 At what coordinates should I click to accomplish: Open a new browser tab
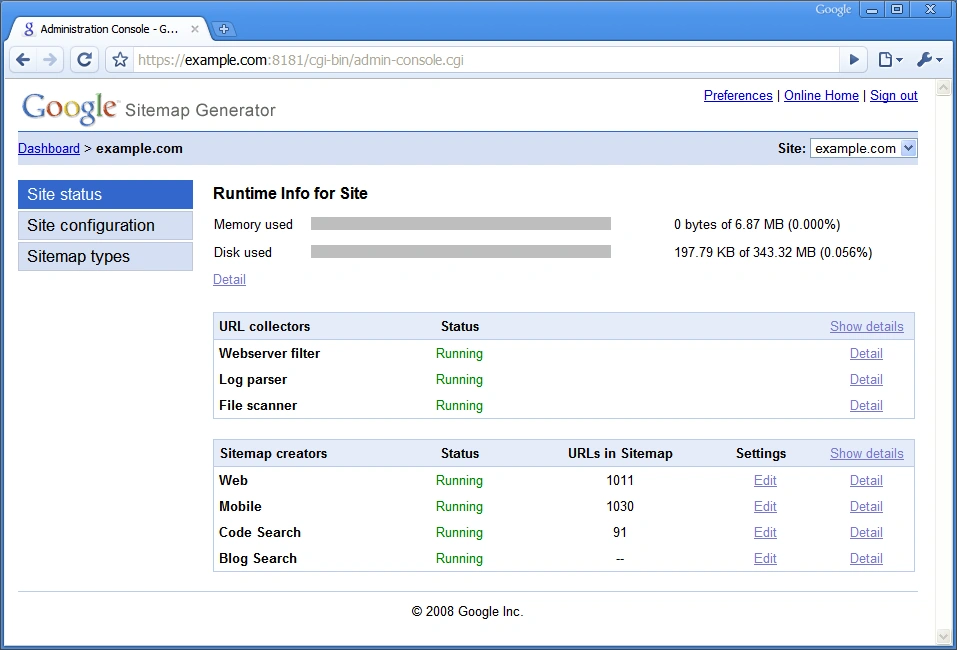click(224, 29)
